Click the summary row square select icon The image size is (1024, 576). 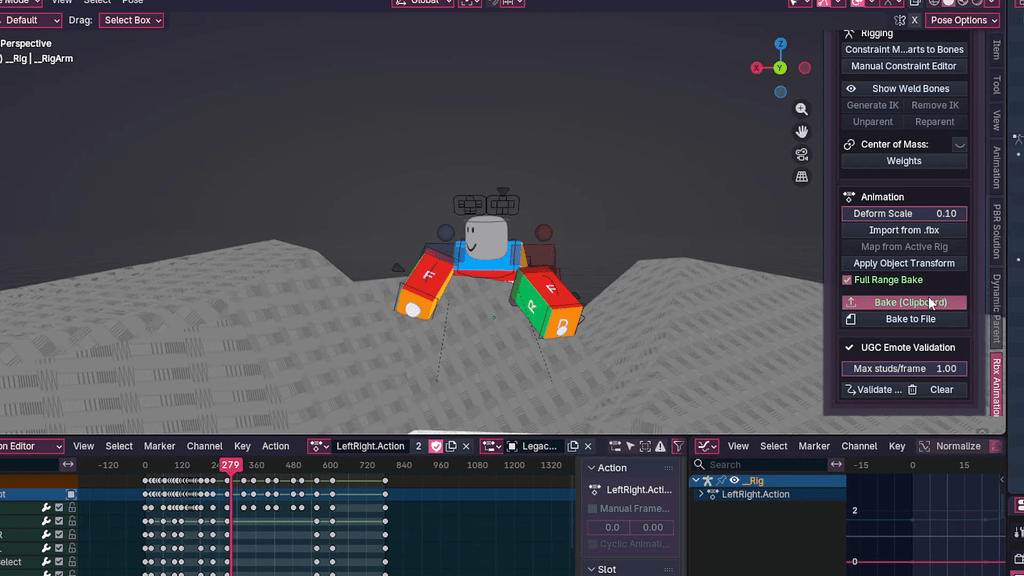click(x=71, y=494)
